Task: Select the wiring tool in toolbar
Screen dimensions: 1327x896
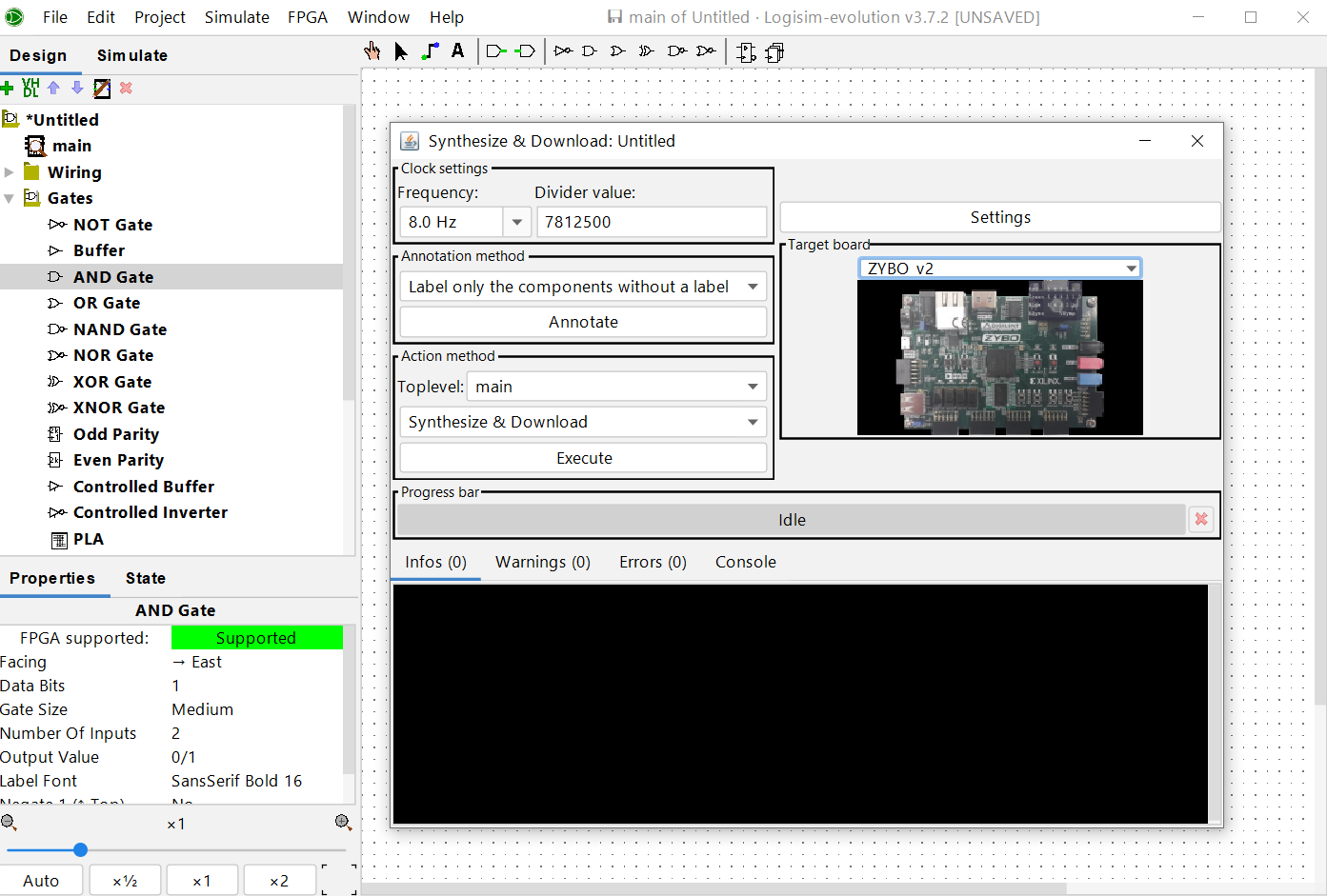Action: 431,51
